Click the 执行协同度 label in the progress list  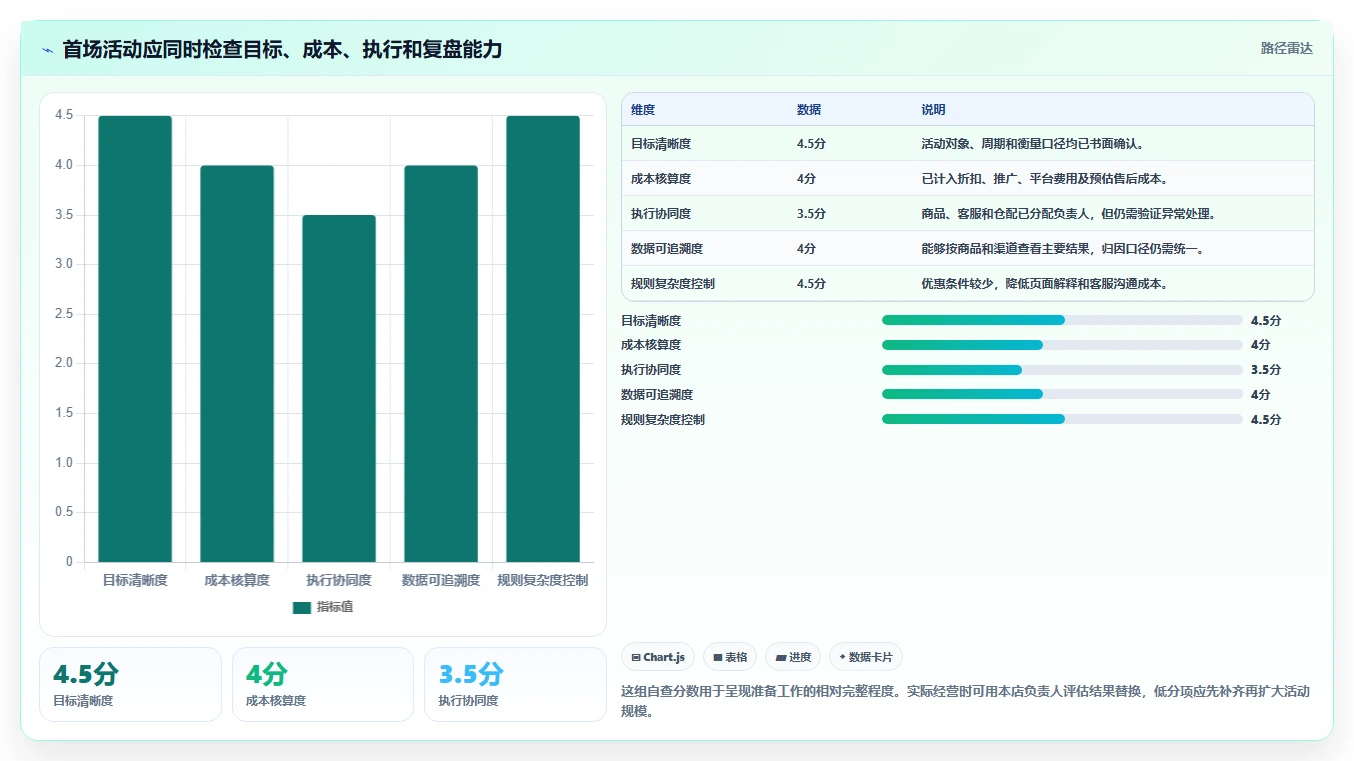click(651, 370)
